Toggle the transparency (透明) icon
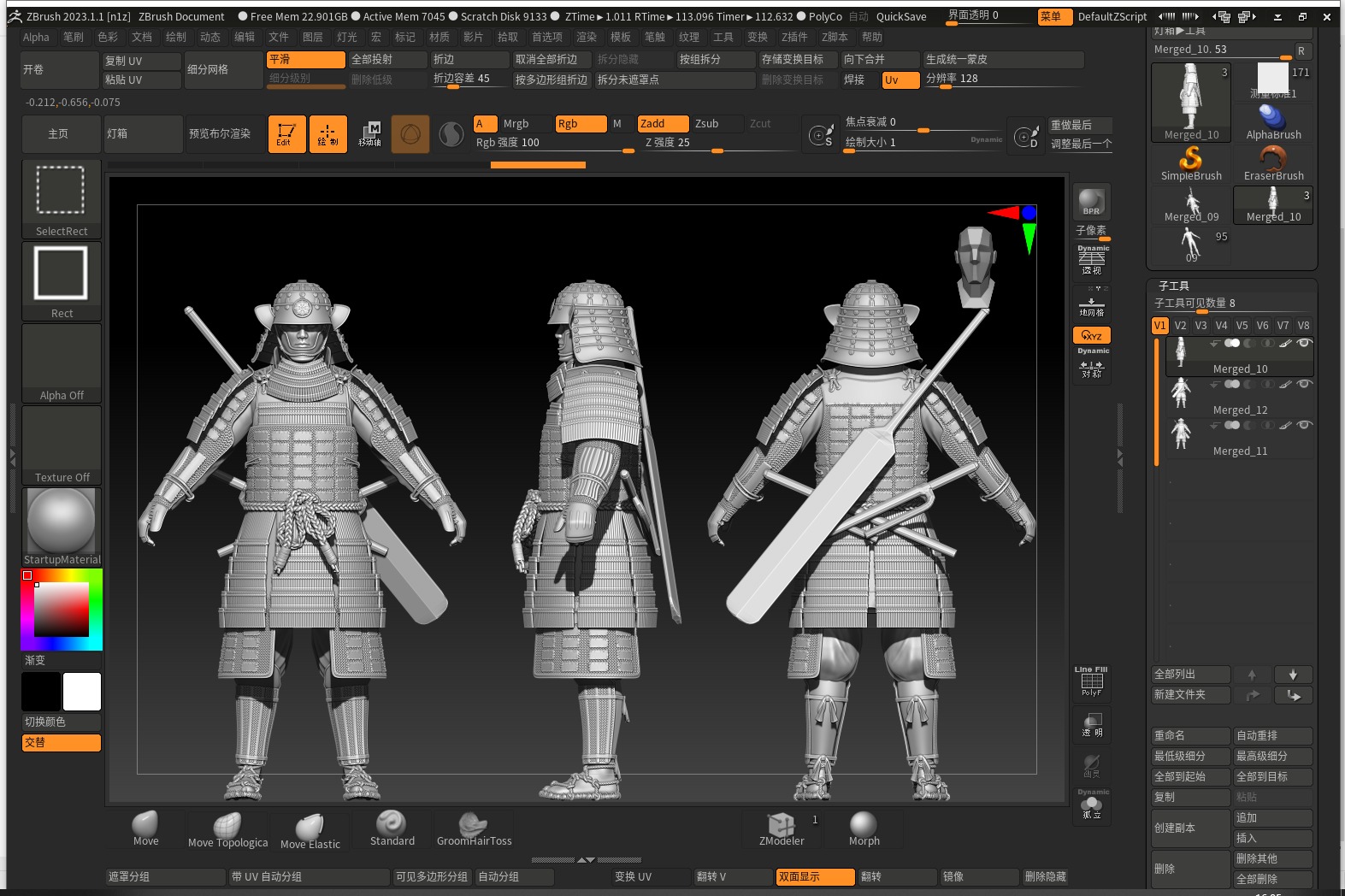Image resolution: width=1345 pixels, height=896 pixels. (1092, 724)
